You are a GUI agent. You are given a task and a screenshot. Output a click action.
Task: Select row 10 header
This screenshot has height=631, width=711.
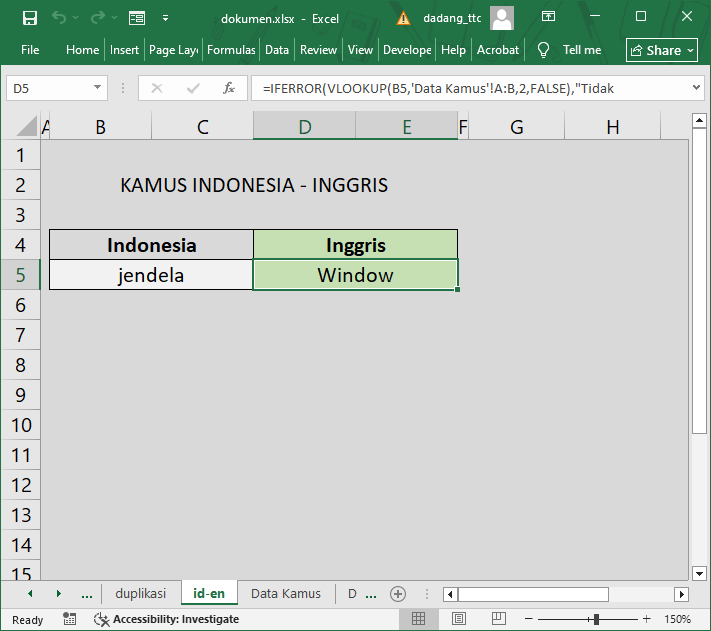coord(20,425)
